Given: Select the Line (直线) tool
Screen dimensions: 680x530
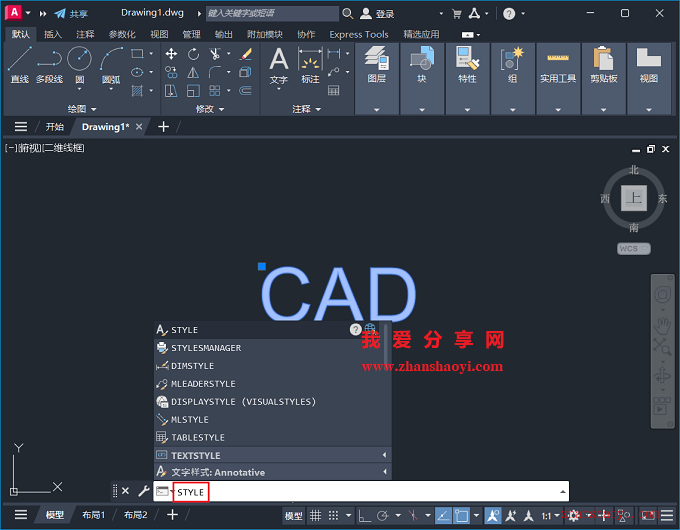Looking at the screenshot, I should [x=20, y=65].
